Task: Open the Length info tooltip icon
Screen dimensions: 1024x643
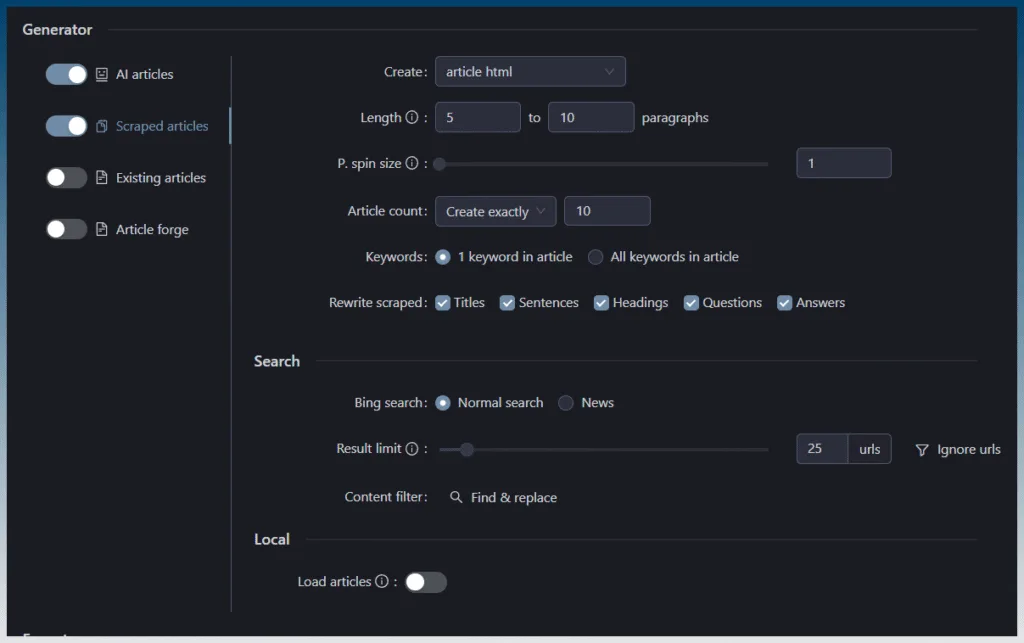Action: 411,118
